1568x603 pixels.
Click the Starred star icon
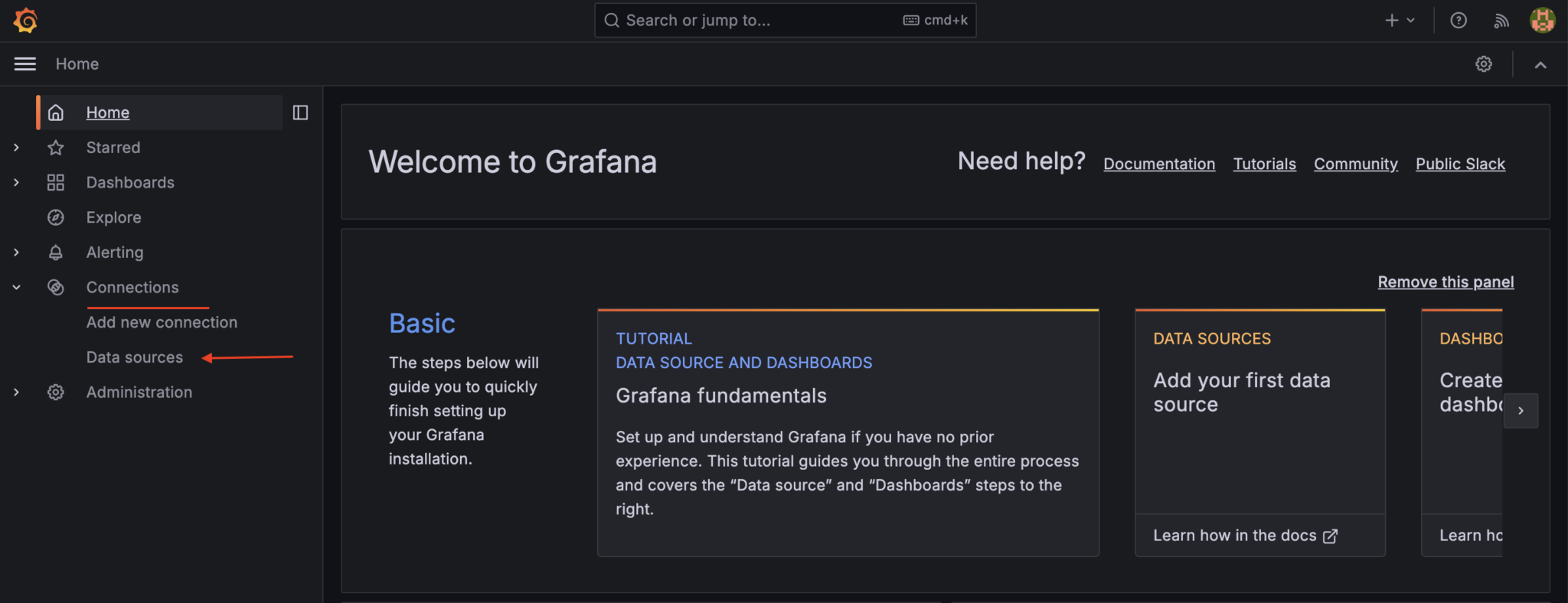click(56, 148)
